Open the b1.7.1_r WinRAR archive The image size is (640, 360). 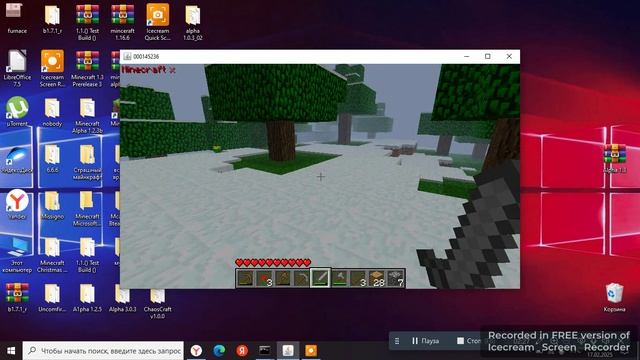[x=17, y=298]
